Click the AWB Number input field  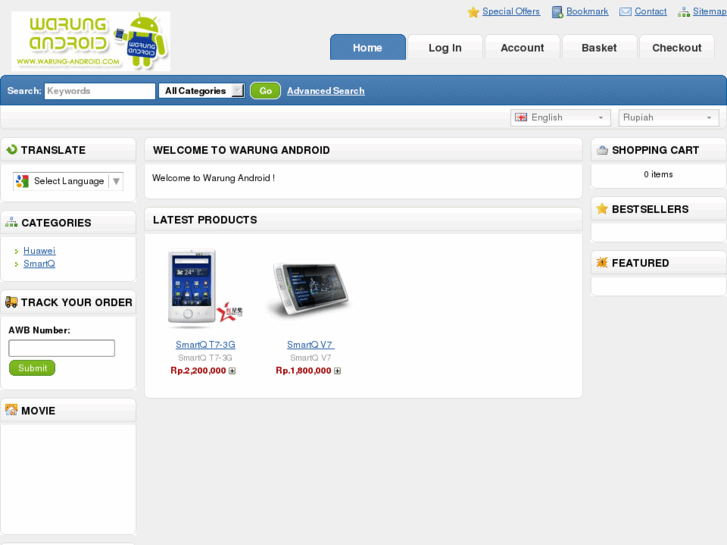click(x=62, y=348)
